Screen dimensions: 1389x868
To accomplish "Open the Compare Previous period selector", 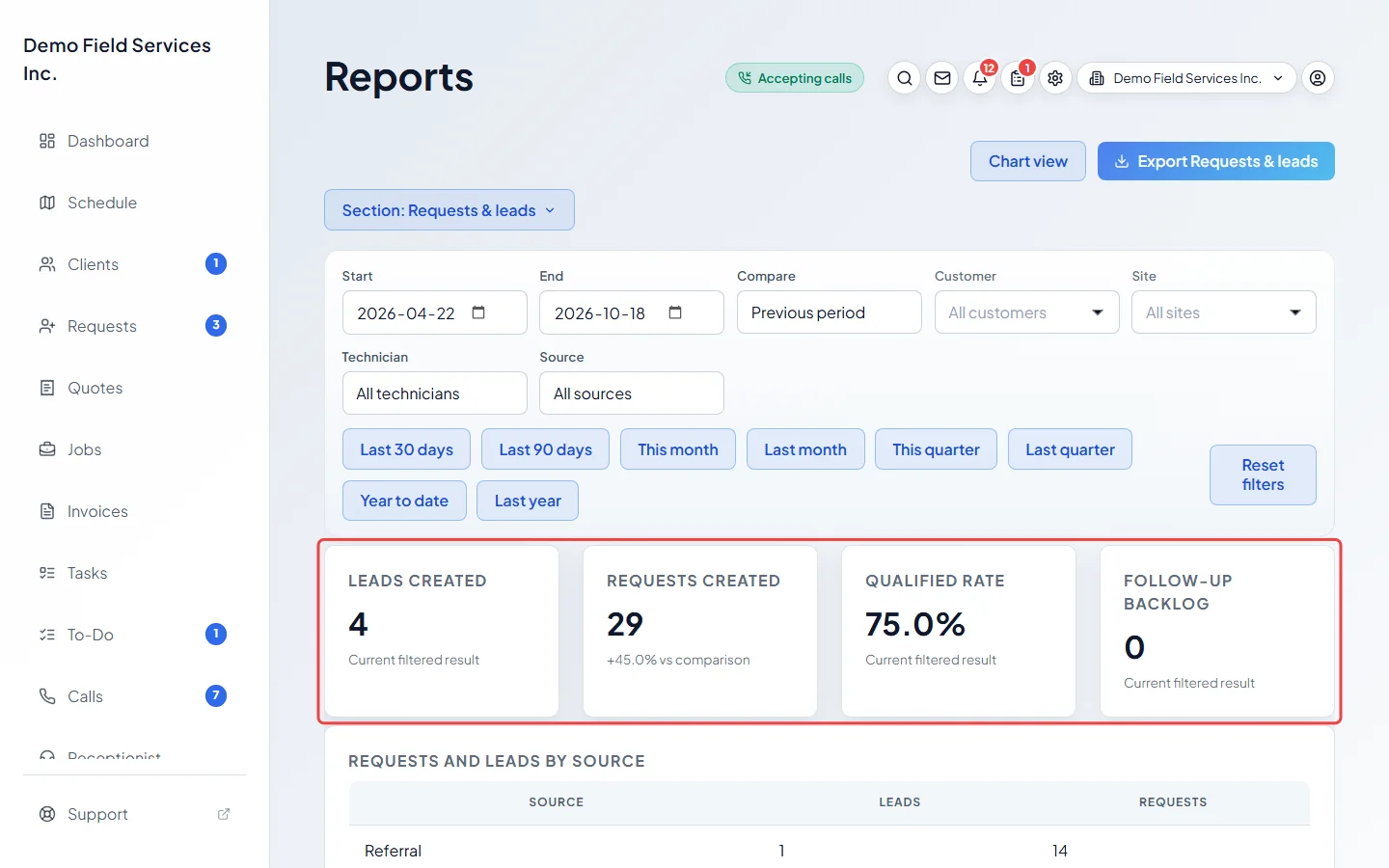I will point(829,312).
